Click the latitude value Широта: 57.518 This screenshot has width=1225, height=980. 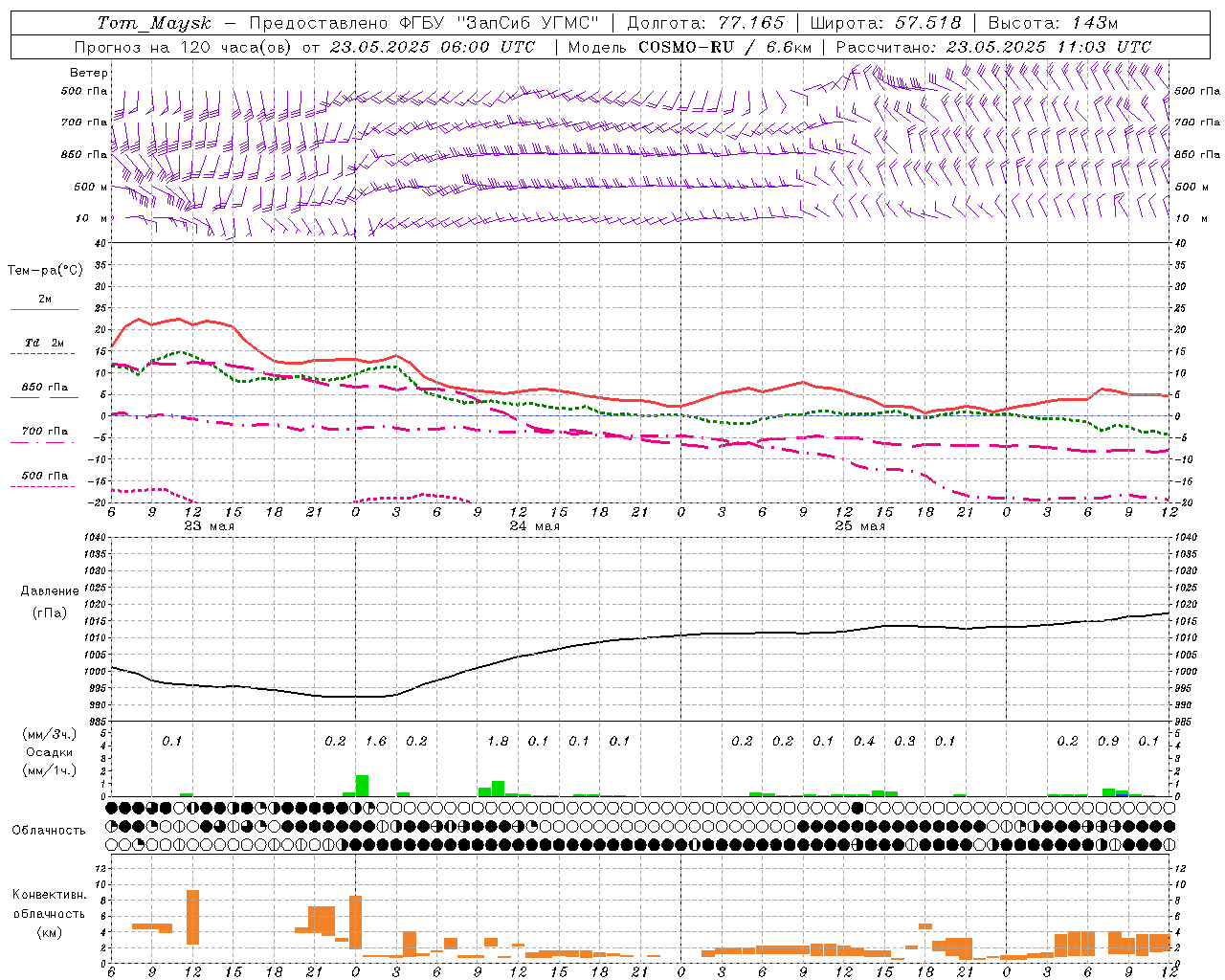click(885, 23)
